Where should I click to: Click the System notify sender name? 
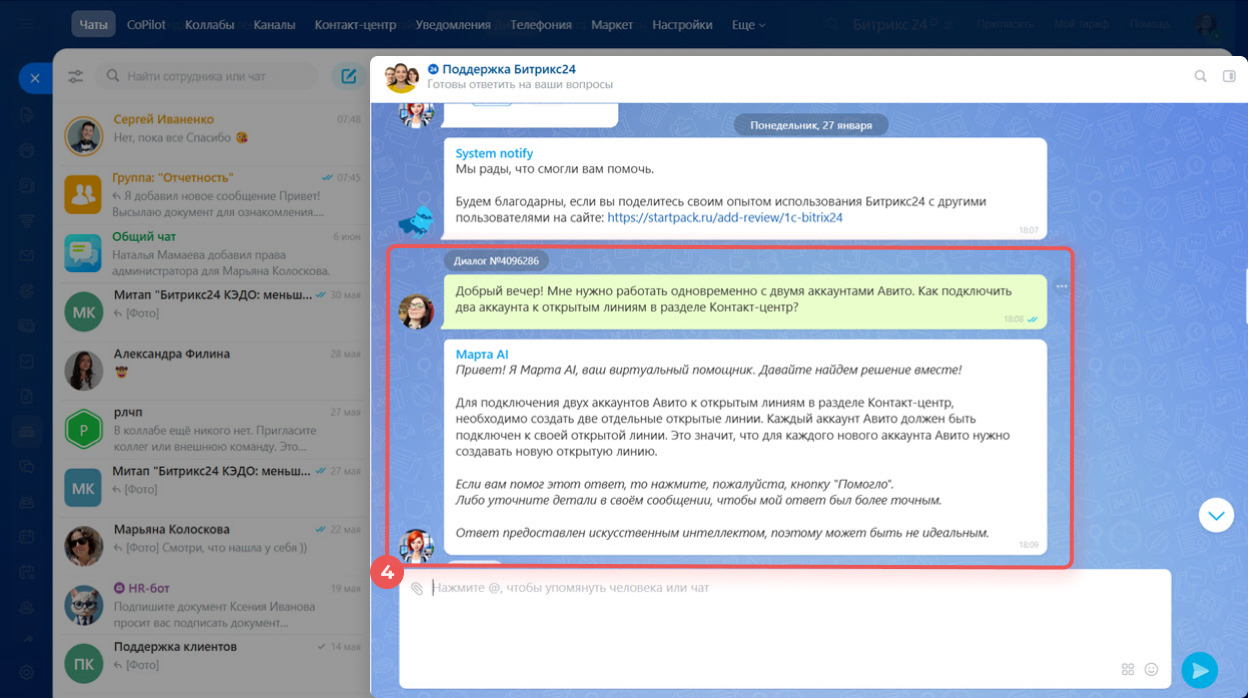point(494,153)
